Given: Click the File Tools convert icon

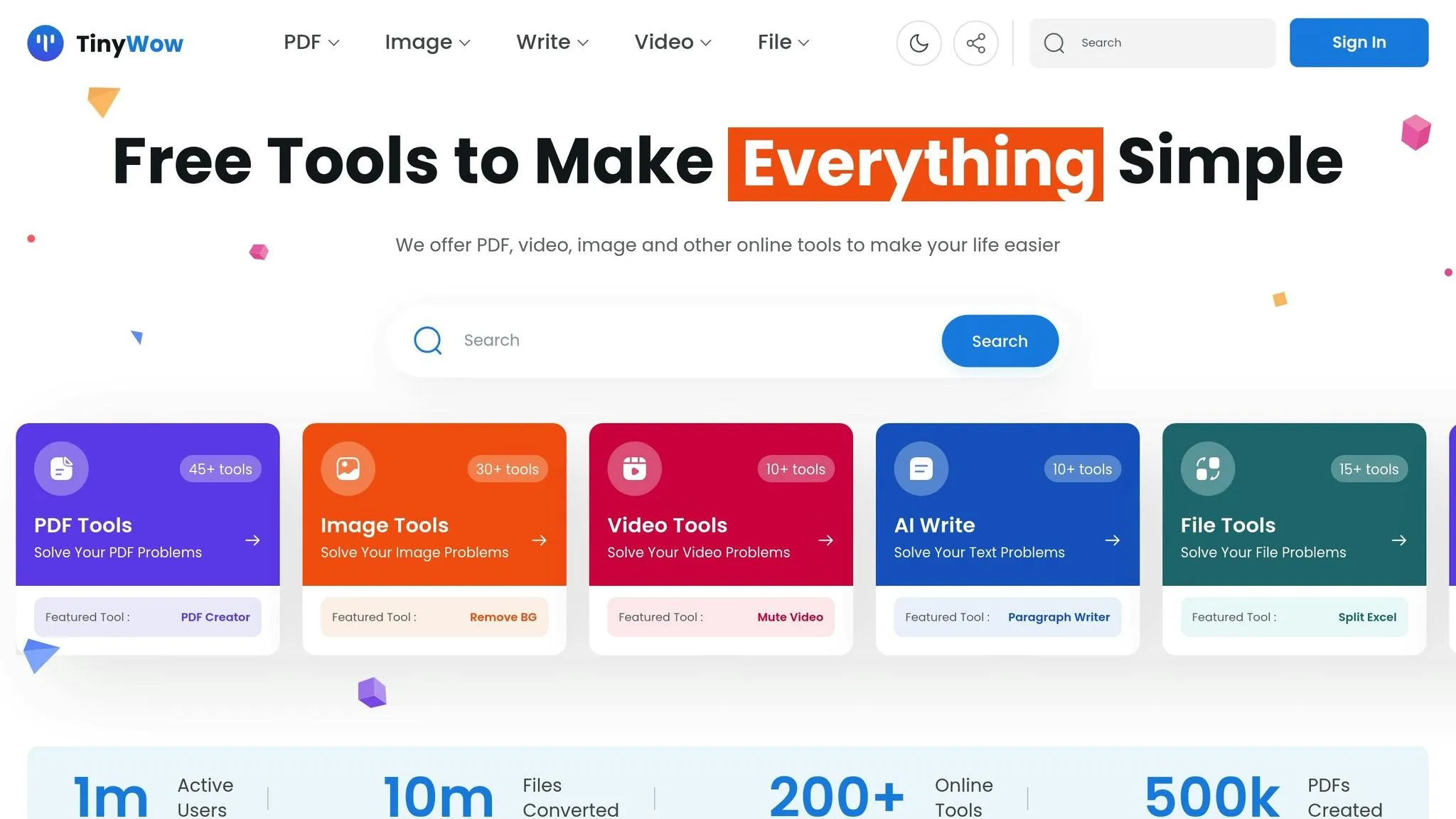Looking at the screenshot, I should (1207, 469).
